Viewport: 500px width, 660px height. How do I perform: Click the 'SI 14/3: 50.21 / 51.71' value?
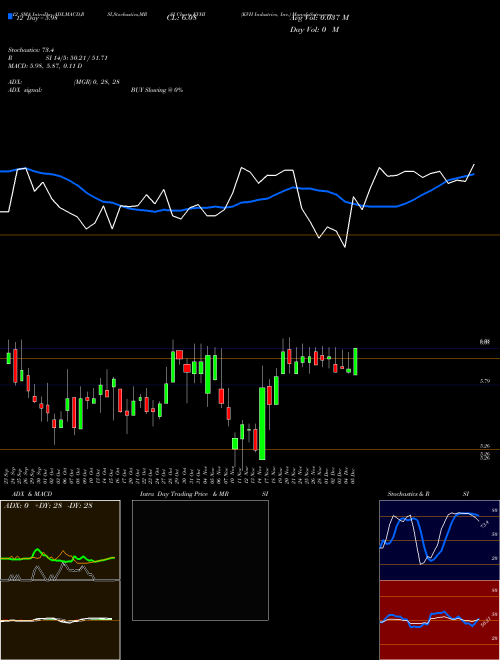(x=77, y=58)
